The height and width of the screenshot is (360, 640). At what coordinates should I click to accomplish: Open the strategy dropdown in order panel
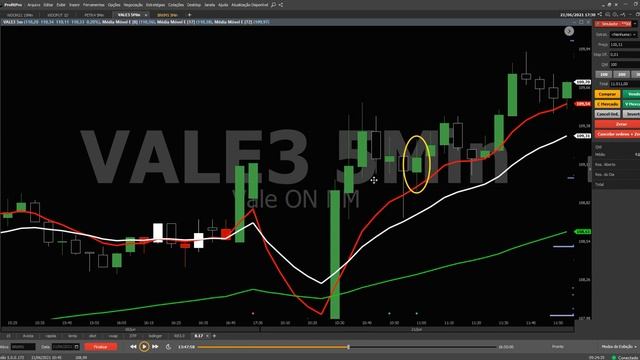pyautogui.click(x=624, y=35)
